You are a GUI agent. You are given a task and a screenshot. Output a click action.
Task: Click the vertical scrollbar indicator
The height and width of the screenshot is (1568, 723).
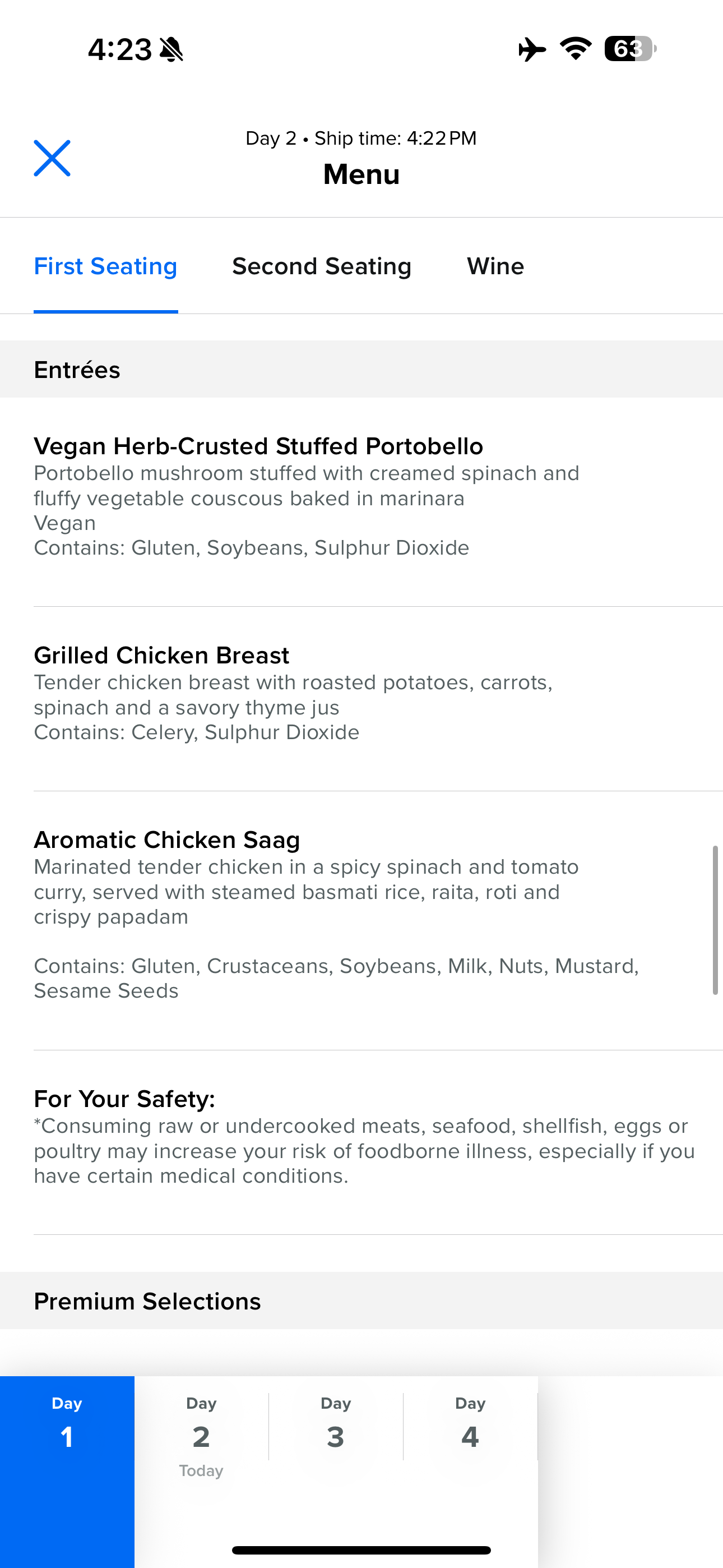click(x=715, y=920)
